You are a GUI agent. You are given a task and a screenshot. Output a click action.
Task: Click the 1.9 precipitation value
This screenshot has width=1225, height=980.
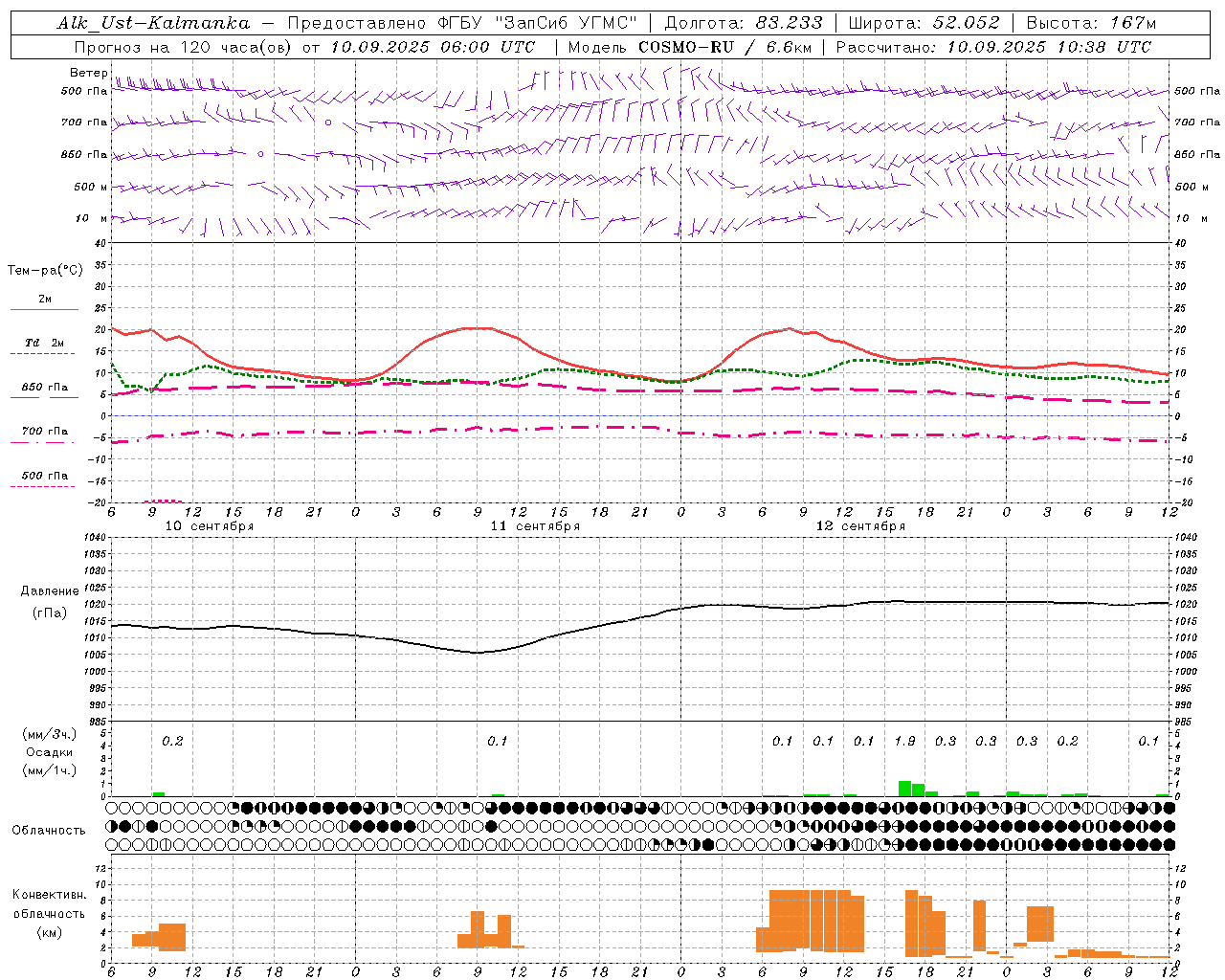tap(904, 741)
